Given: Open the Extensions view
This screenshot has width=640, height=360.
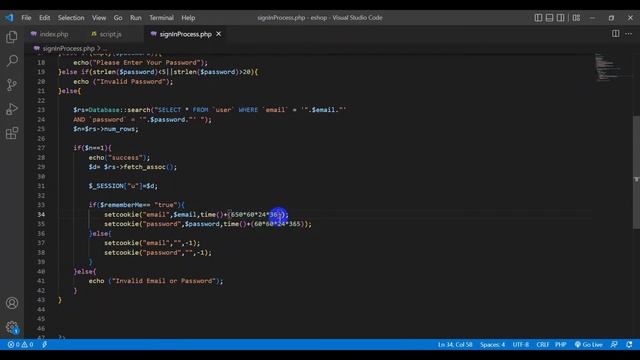Looking at the screenshot, I should (12, 133).
